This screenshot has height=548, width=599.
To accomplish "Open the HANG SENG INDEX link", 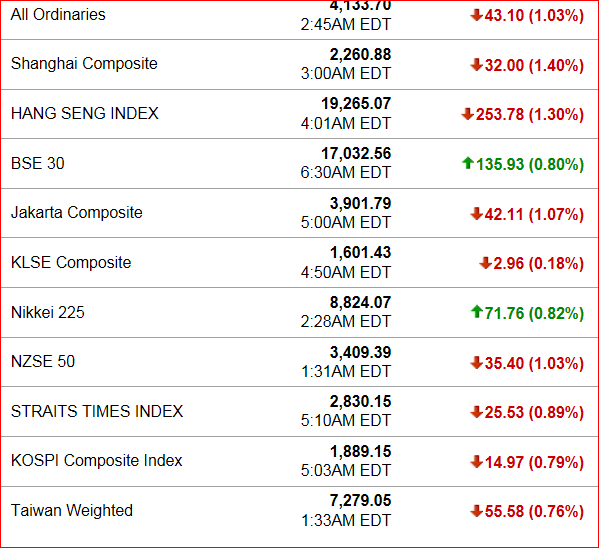I will (x=84, y=113).
